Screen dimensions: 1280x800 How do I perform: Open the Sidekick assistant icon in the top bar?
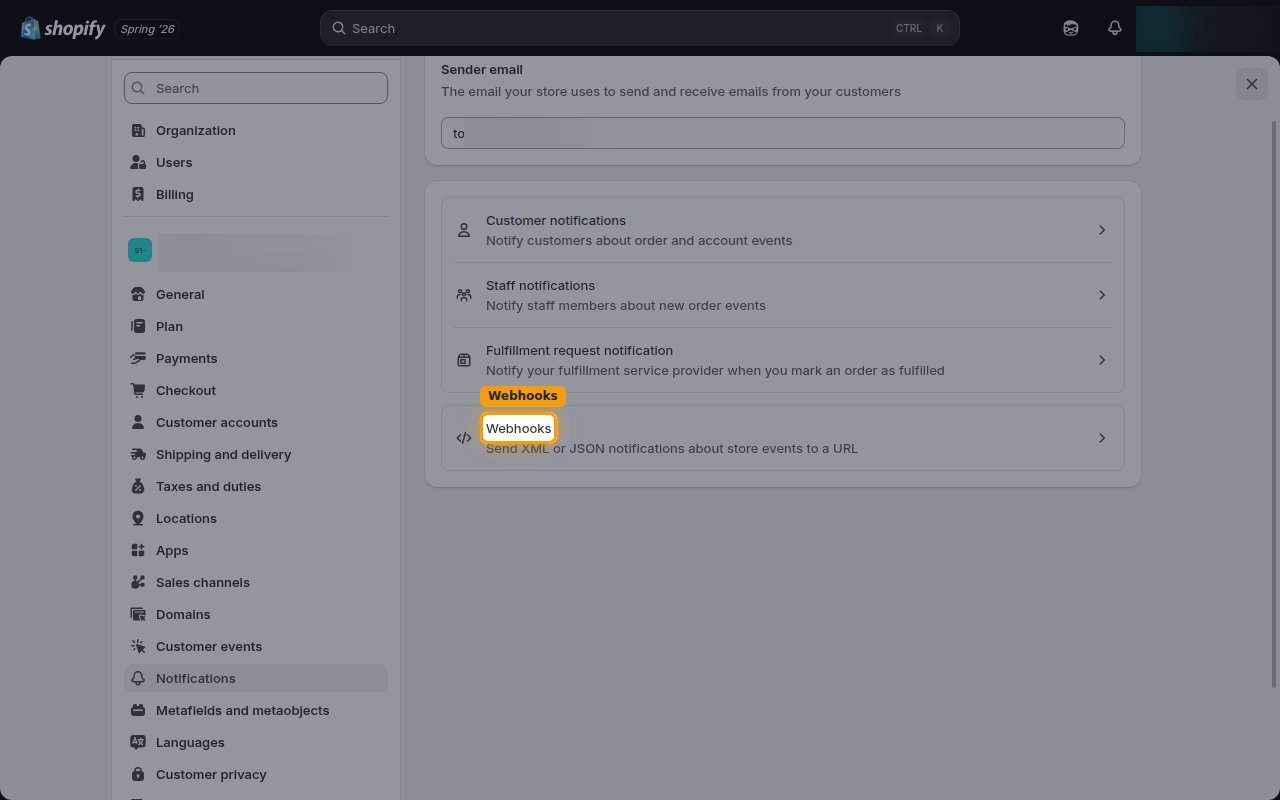click(x=1071, y=28)
